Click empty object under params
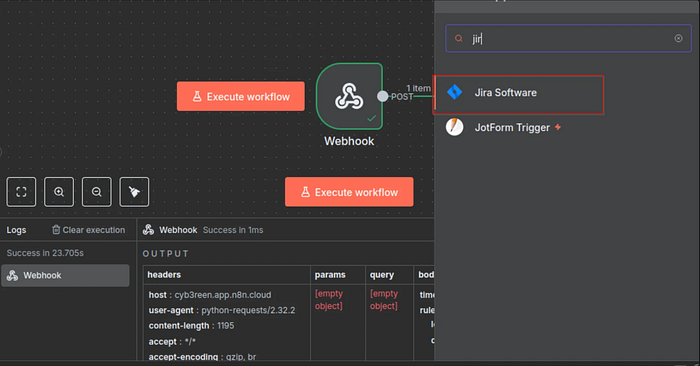The height and width of the screenshot is (366, 700). click(329, 299)
